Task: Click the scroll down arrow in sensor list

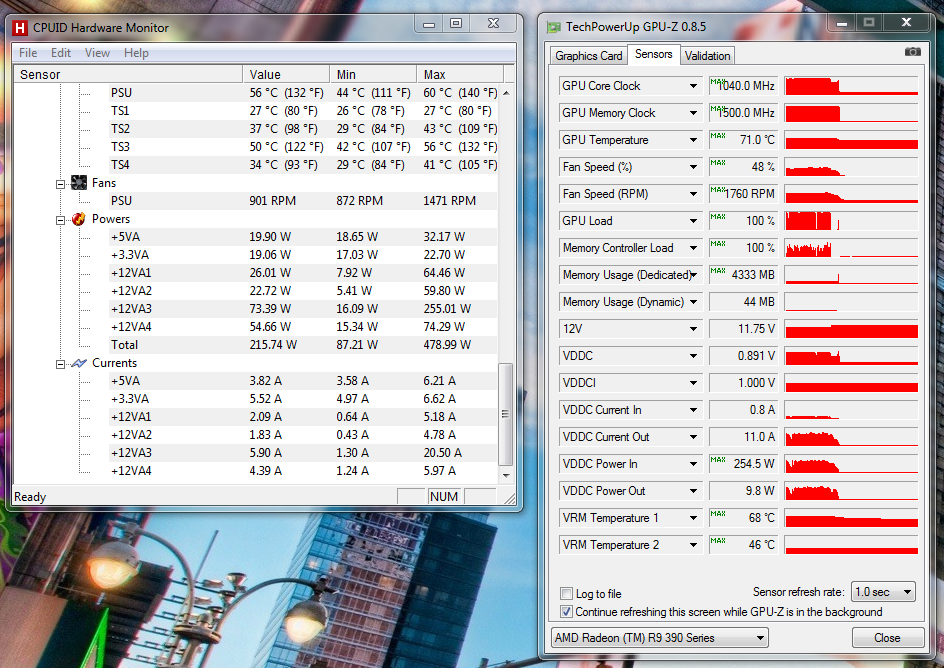Action: (506, 475)
